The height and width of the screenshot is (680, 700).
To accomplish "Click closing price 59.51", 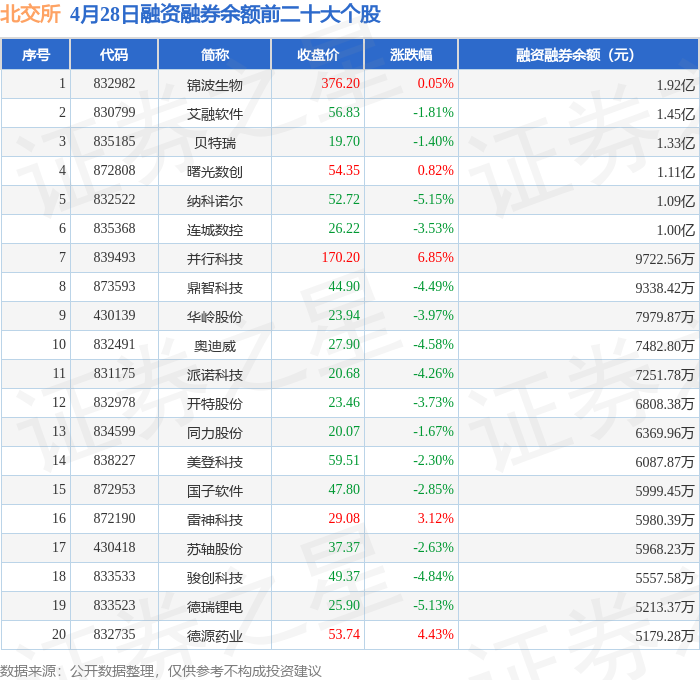I will pyautogui.click(x=344, y=461).
